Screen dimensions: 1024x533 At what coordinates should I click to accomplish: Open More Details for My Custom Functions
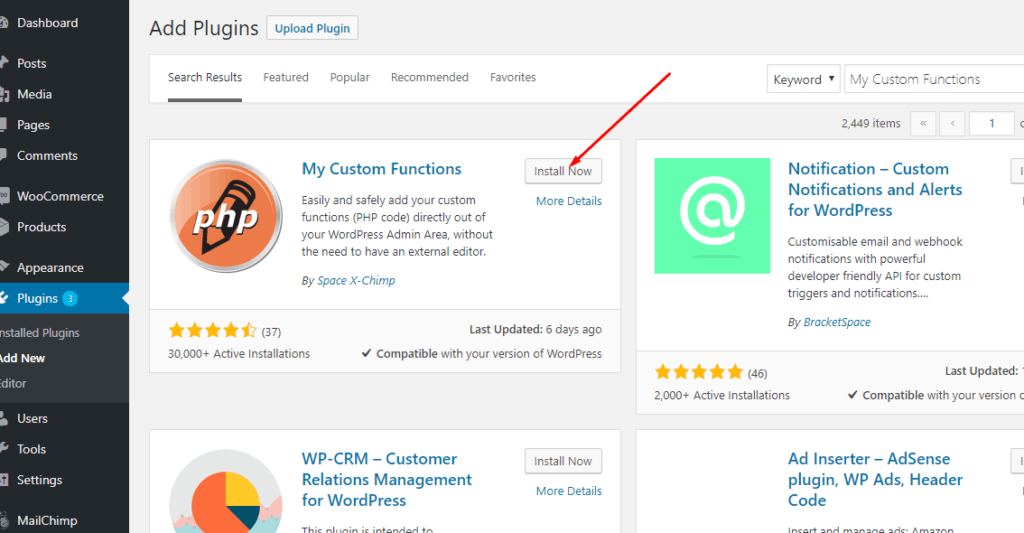point(568,201)
